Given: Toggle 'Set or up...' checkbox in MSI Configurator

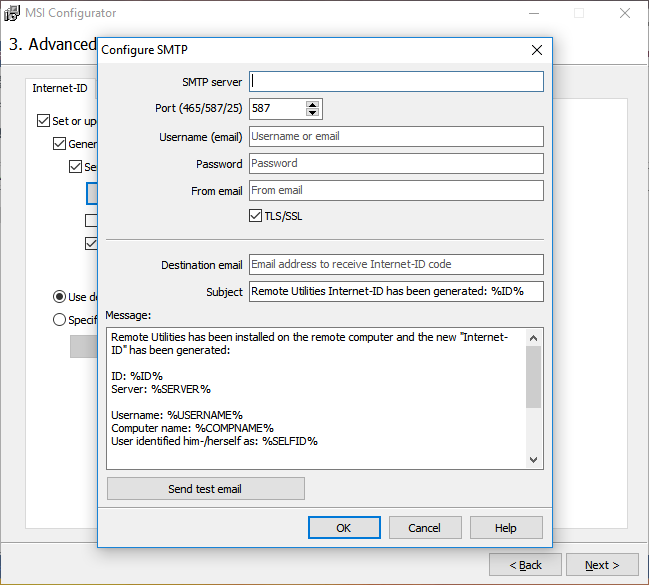Looking at the screenshot, I should click(x=43, y=121).
